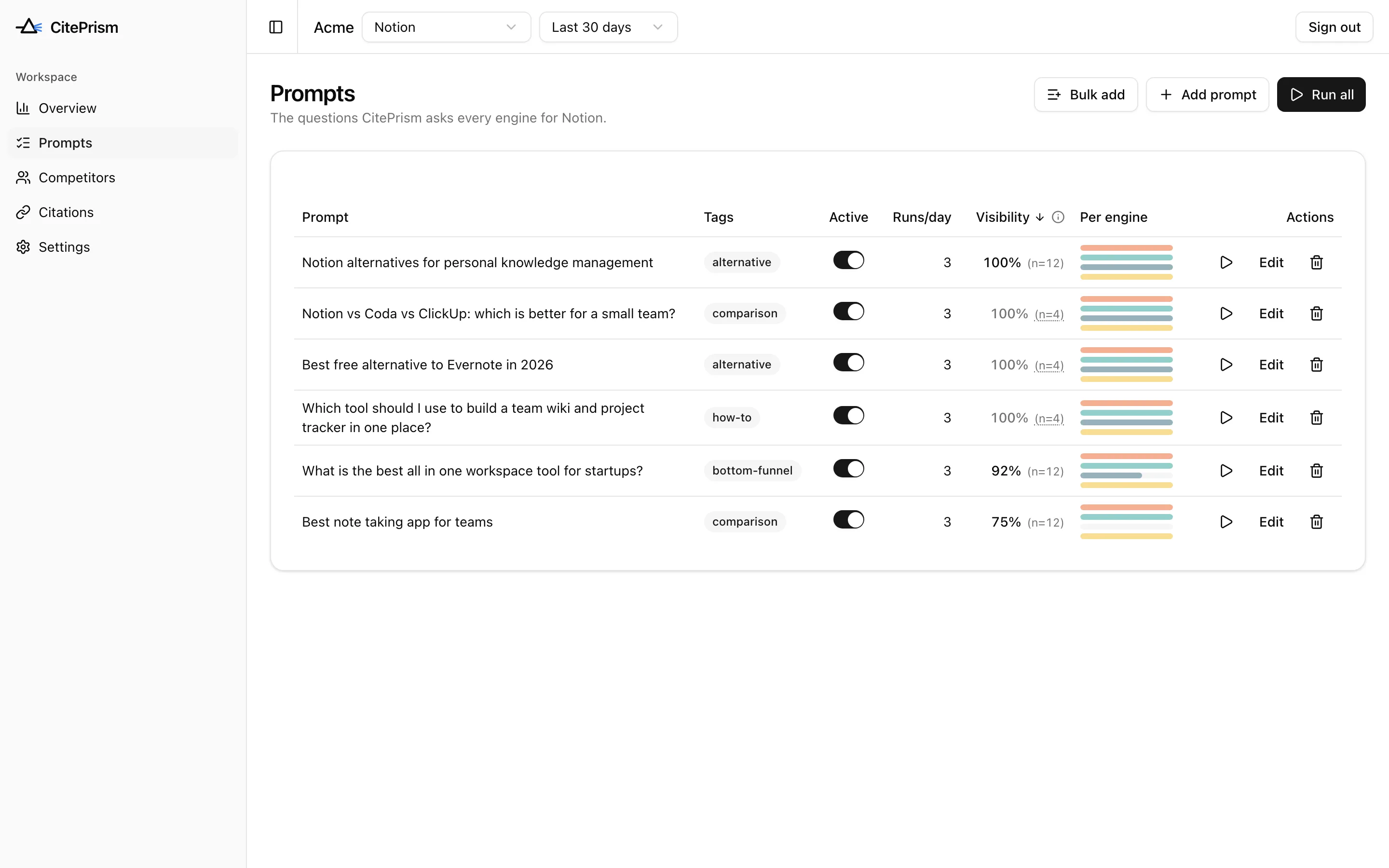The height and width of the screenshot is (868, 1389).
Task: Turn off 'Best note taking app for teams'
Action: [x=848, y=519]
